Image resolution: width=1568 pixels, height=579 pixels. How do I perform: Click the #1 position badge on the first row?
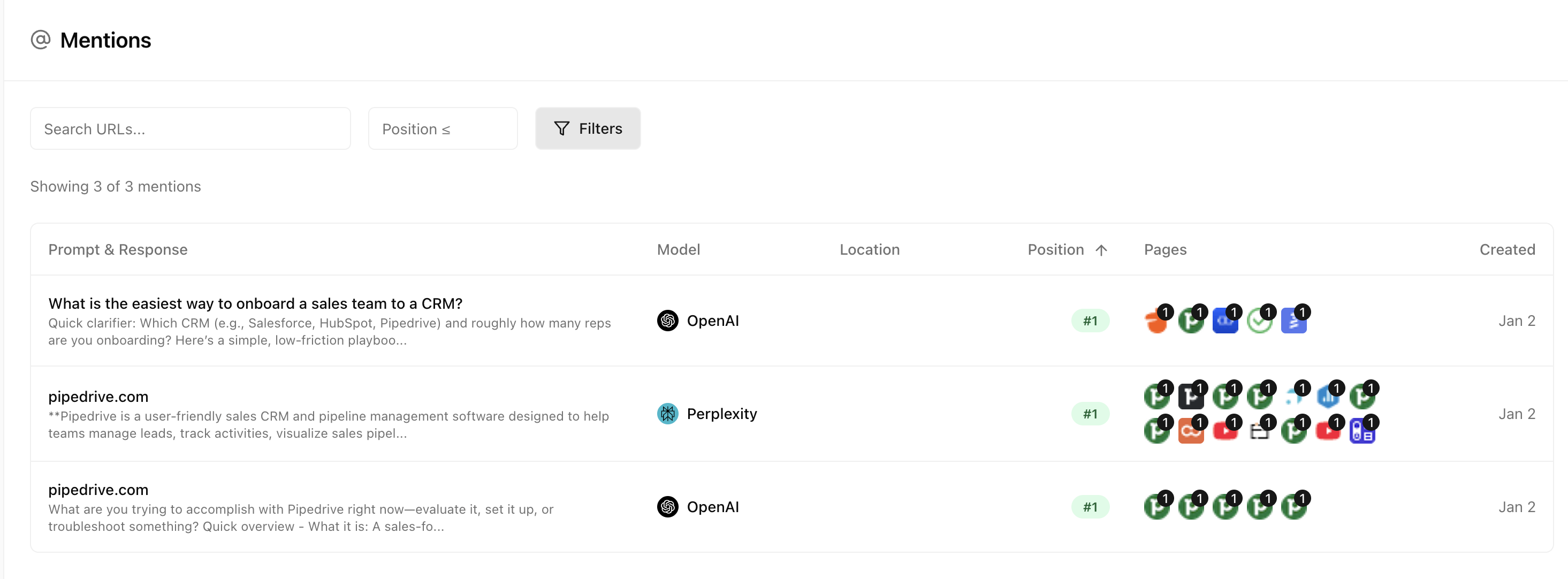click(x=1090, y=321)
